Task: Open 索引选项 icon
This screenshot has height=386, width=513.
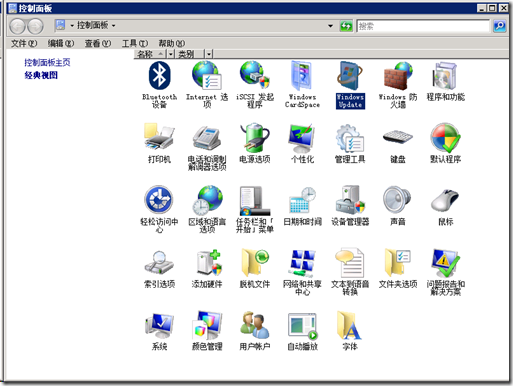Action: point(159,268)
